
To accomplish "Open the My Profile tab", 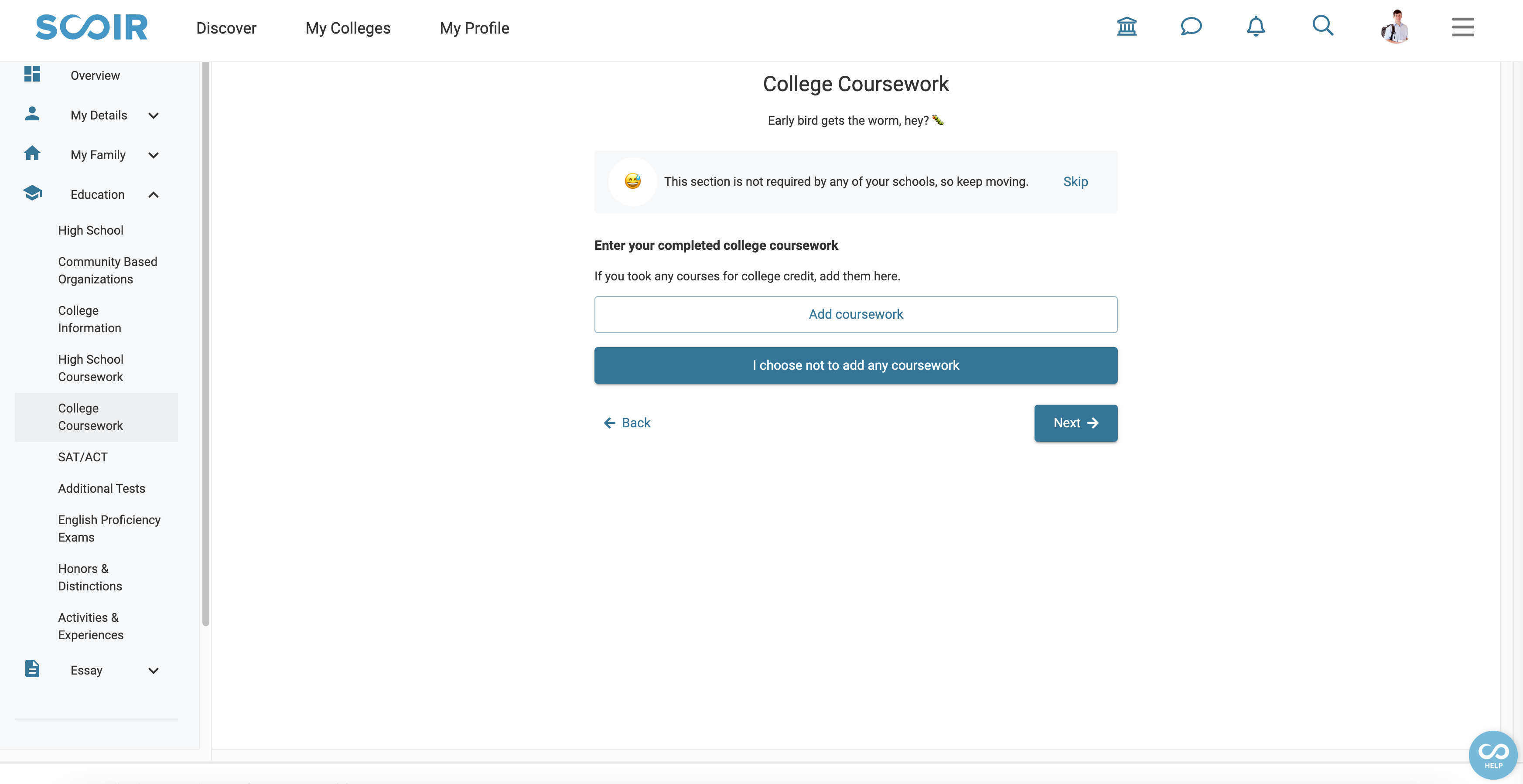I will [x=475, y=28].
